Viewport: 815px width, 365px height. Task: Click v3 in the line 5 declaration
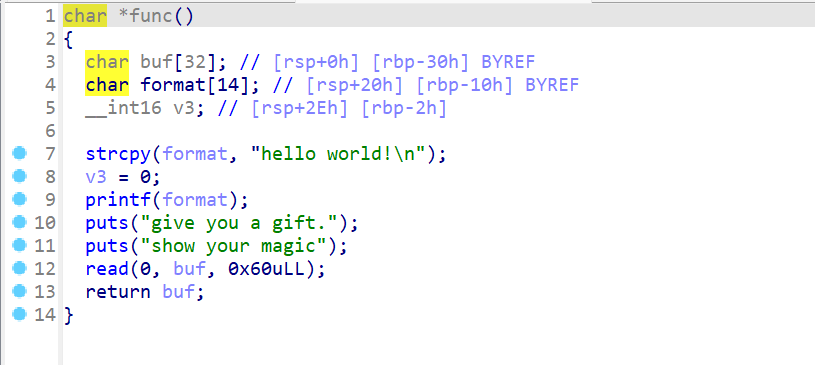[x=183, y=108]
